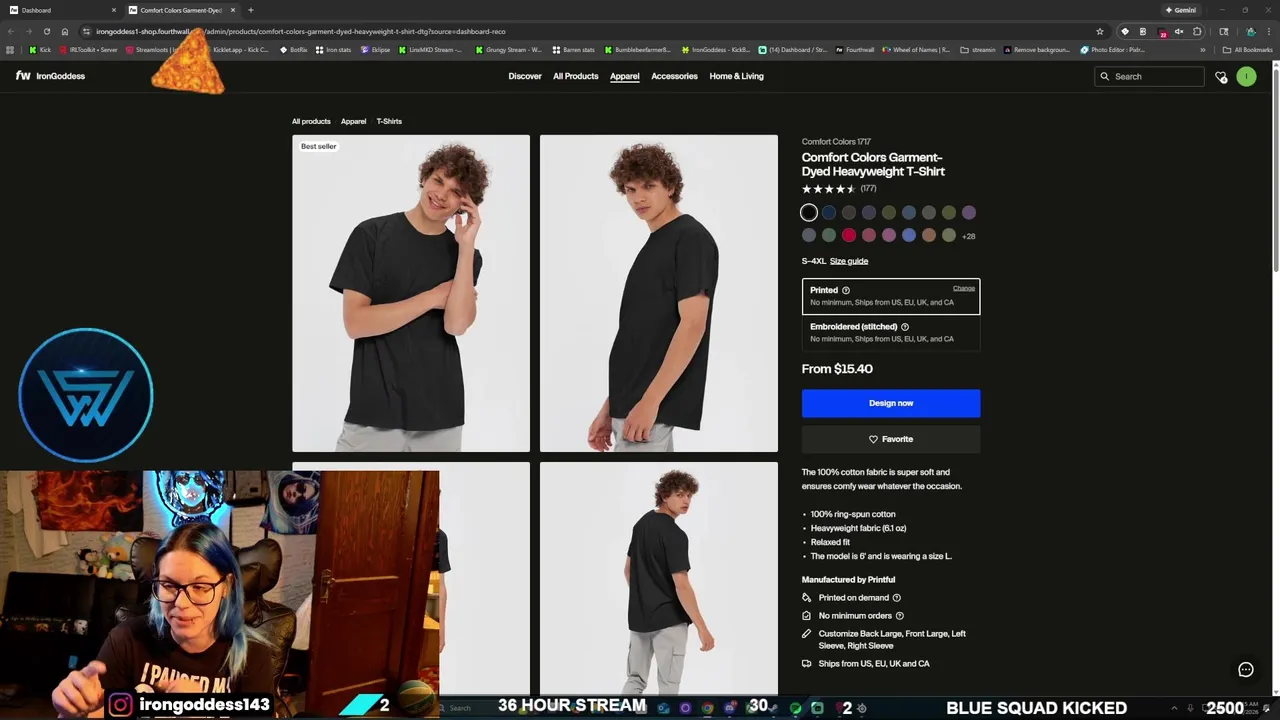
Task: Select the bright red color swatch
Action: coord(849,236)
